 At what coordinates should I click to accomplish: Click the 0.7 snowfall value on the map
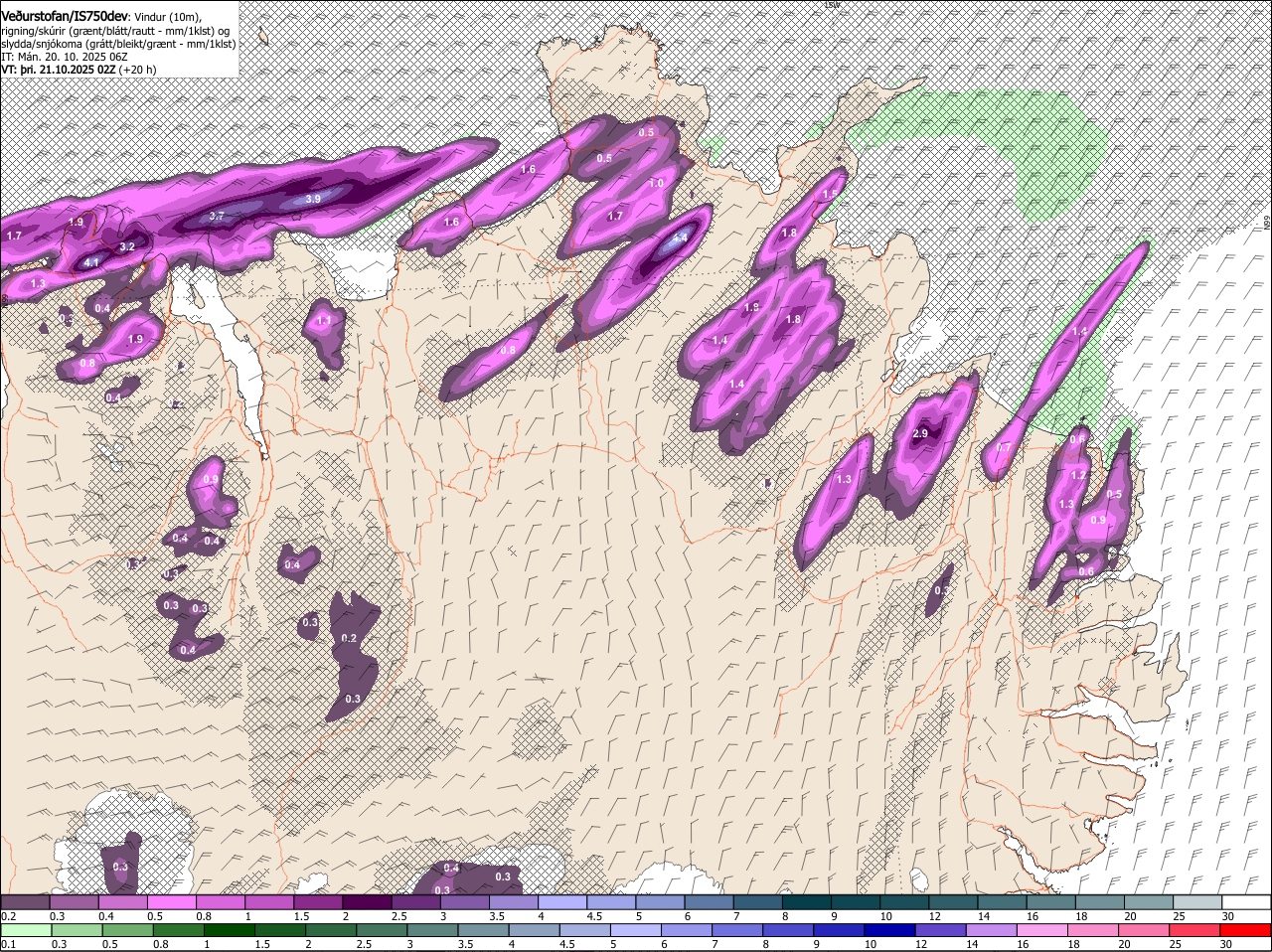point(1003,448)
